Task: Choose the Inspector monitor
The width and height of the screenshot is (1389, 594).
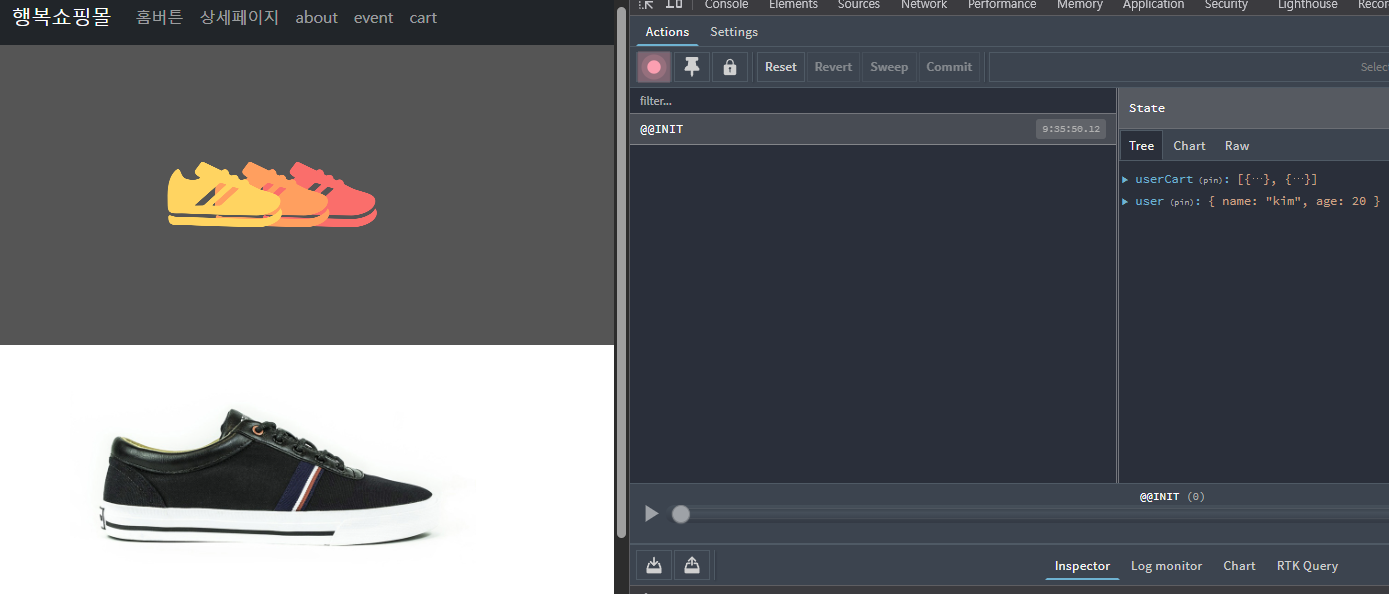Action: pyautogui.click(x=1082, y=566)
